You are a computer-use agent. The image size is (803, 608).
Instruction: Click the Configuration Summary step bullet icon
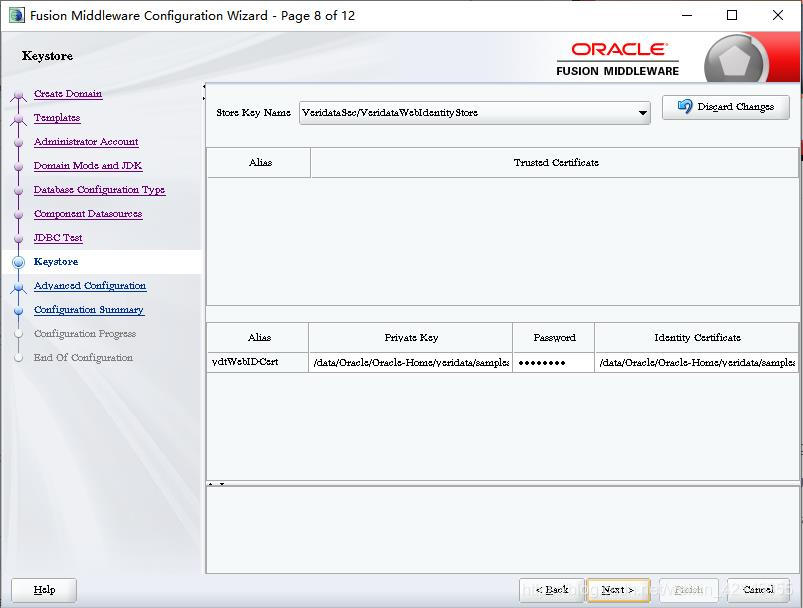(18, 310)
